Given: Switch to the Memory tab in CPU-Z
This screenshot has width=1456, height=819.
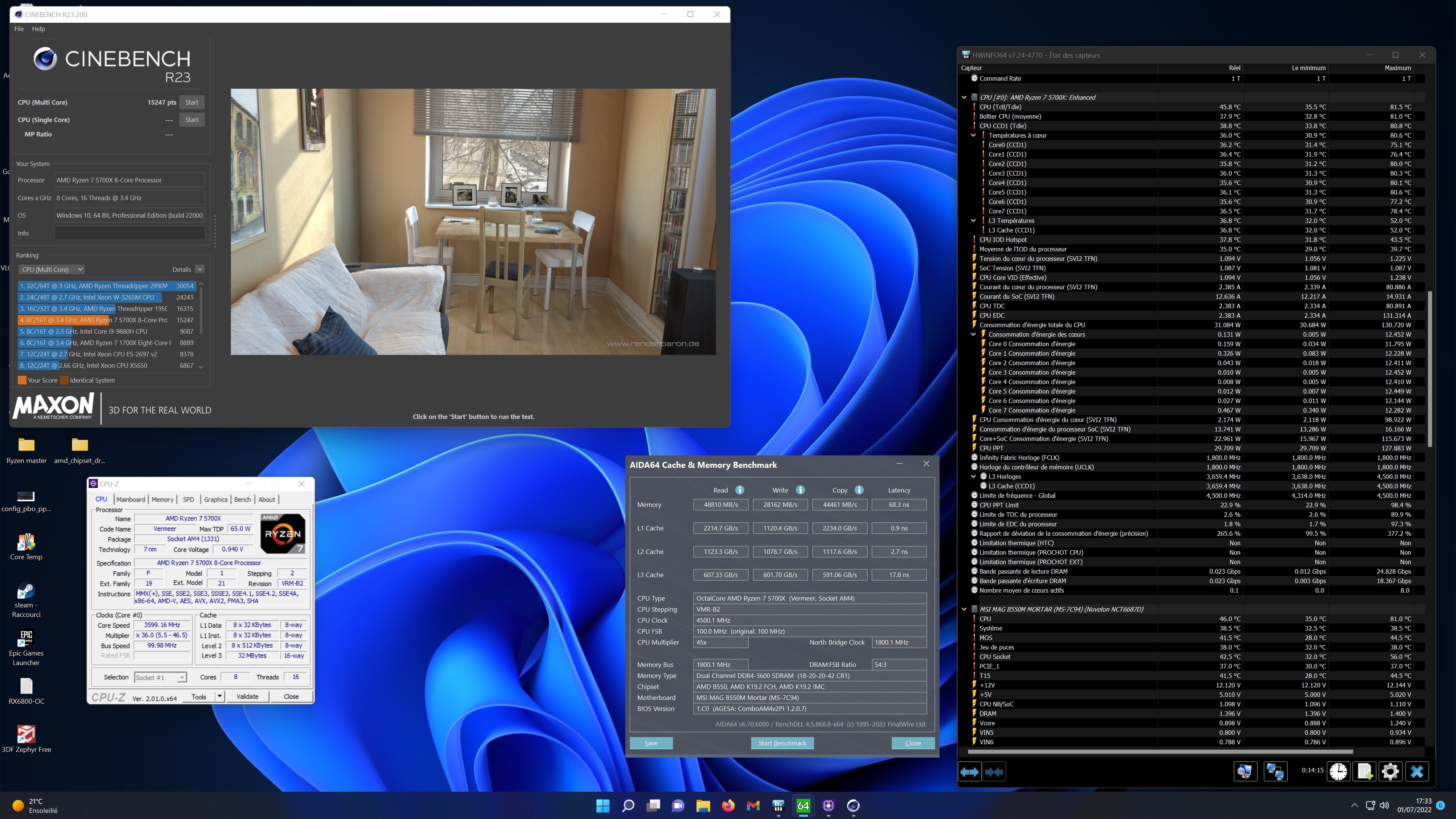Looking at the screenshot, I should pyautogui.click(x=162, y=500).
